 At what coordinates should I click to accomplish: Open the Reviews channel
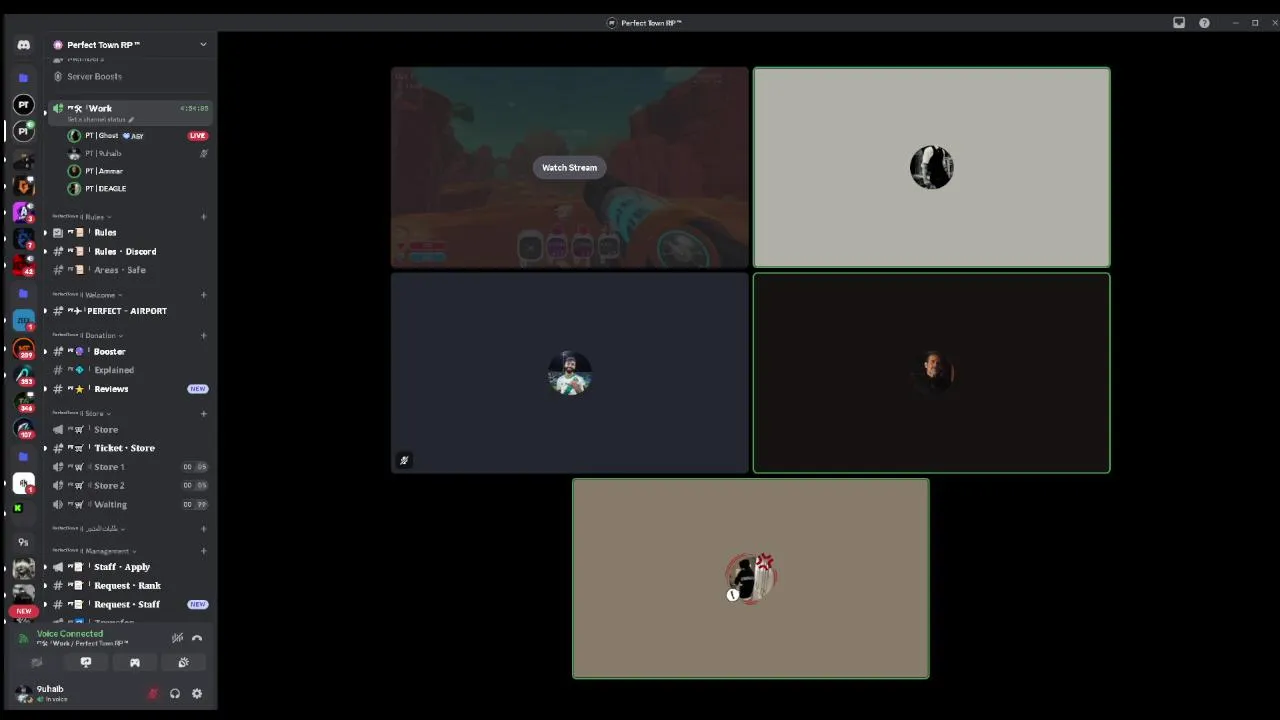[x=130, y=389]
